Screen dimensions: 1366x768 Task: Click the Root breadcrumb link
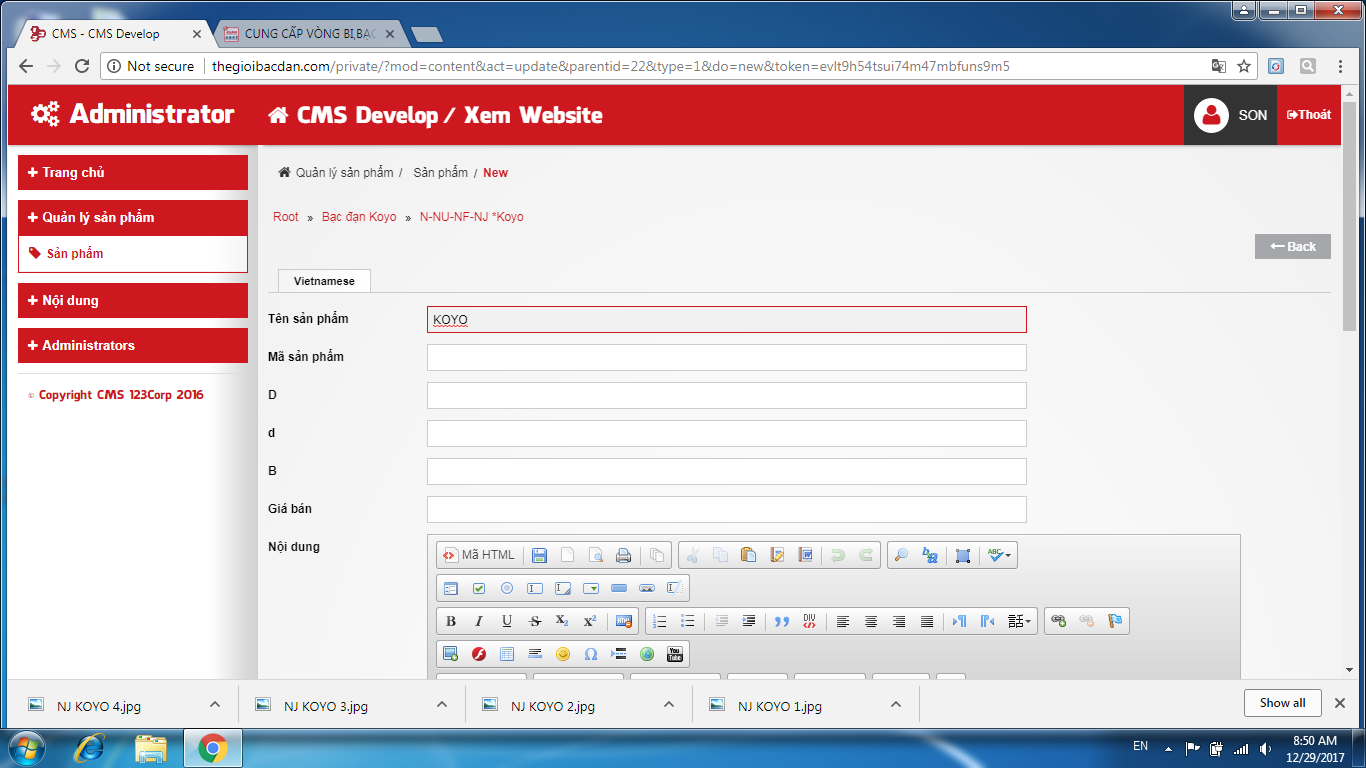point(286,217)
